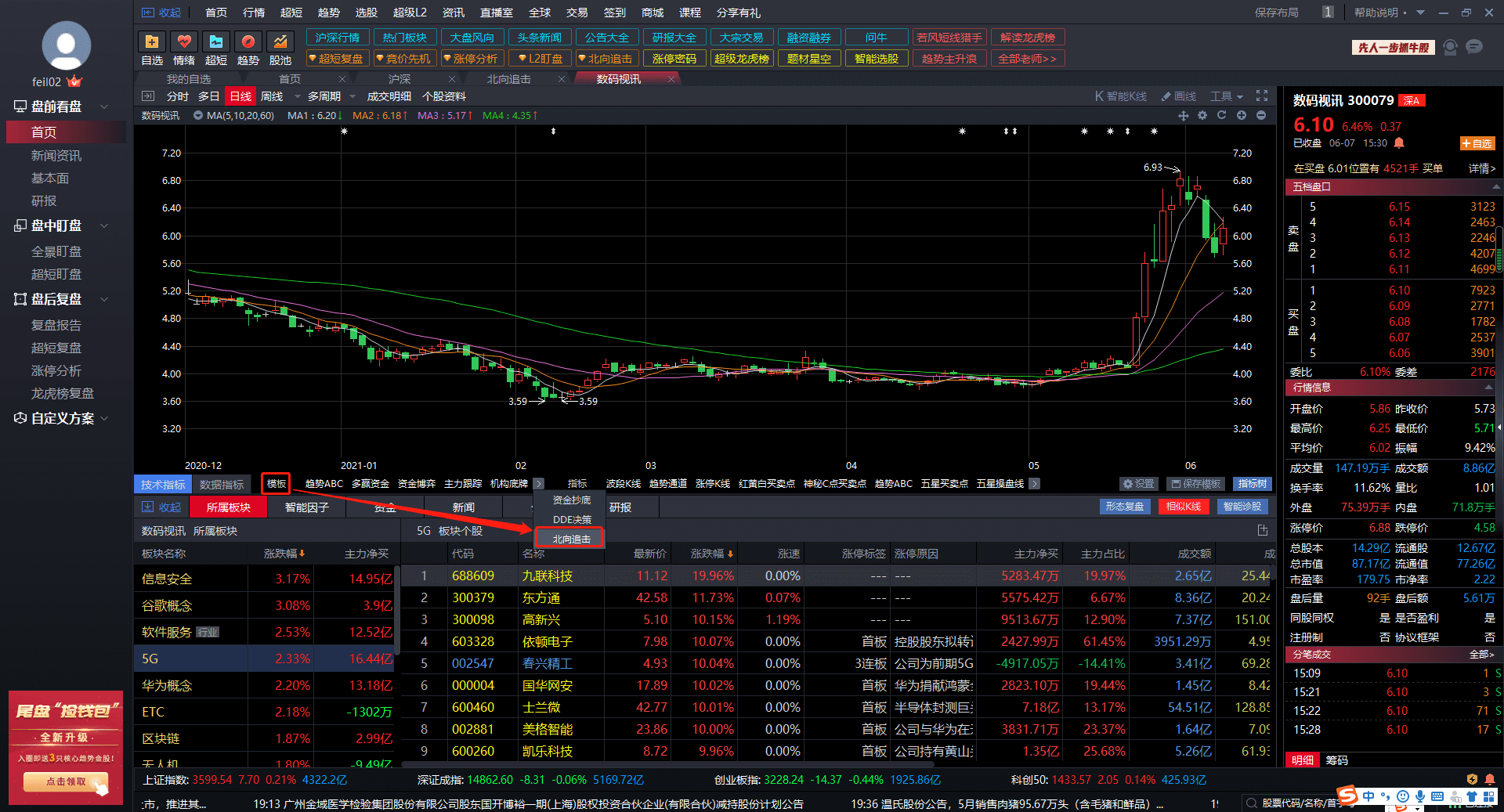Select 分时 intraday chart view
The image size is (1504, 812).
178,96
